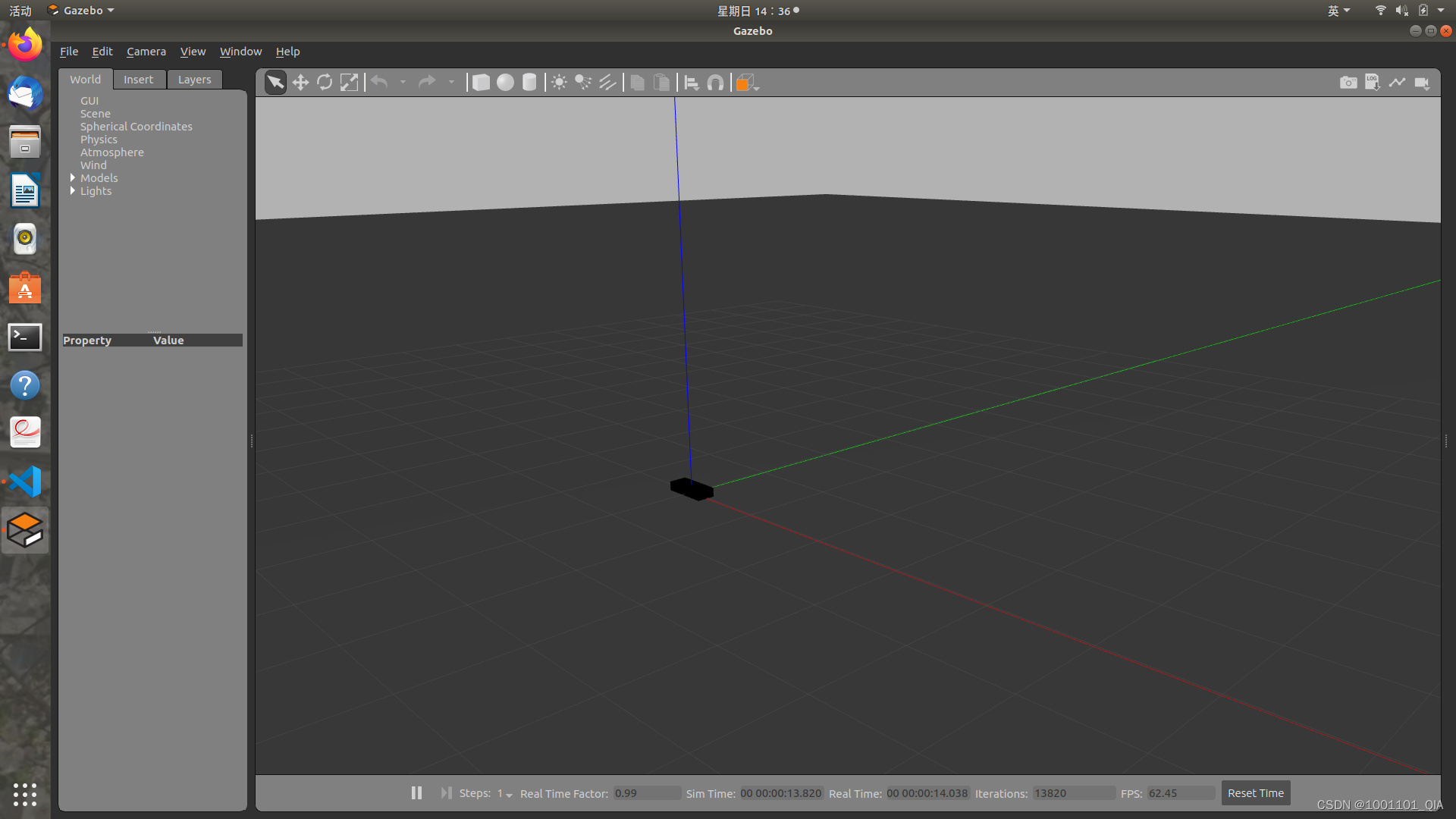Open Thunderbird mail from the dock
The height and width of the screenshot is (819, 1456).
coord(25,93)
